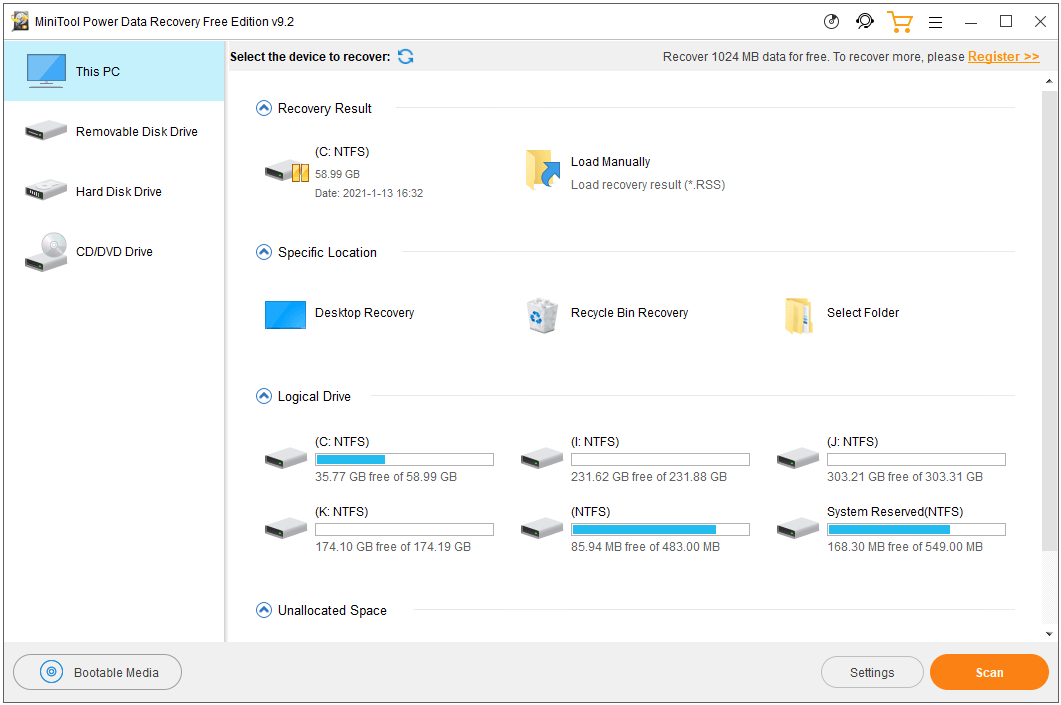This screenshot has width=1061, height=705.
Task: Select the Removable Disk Drive category
Action: pyautogui.click(x=136, y=131)
